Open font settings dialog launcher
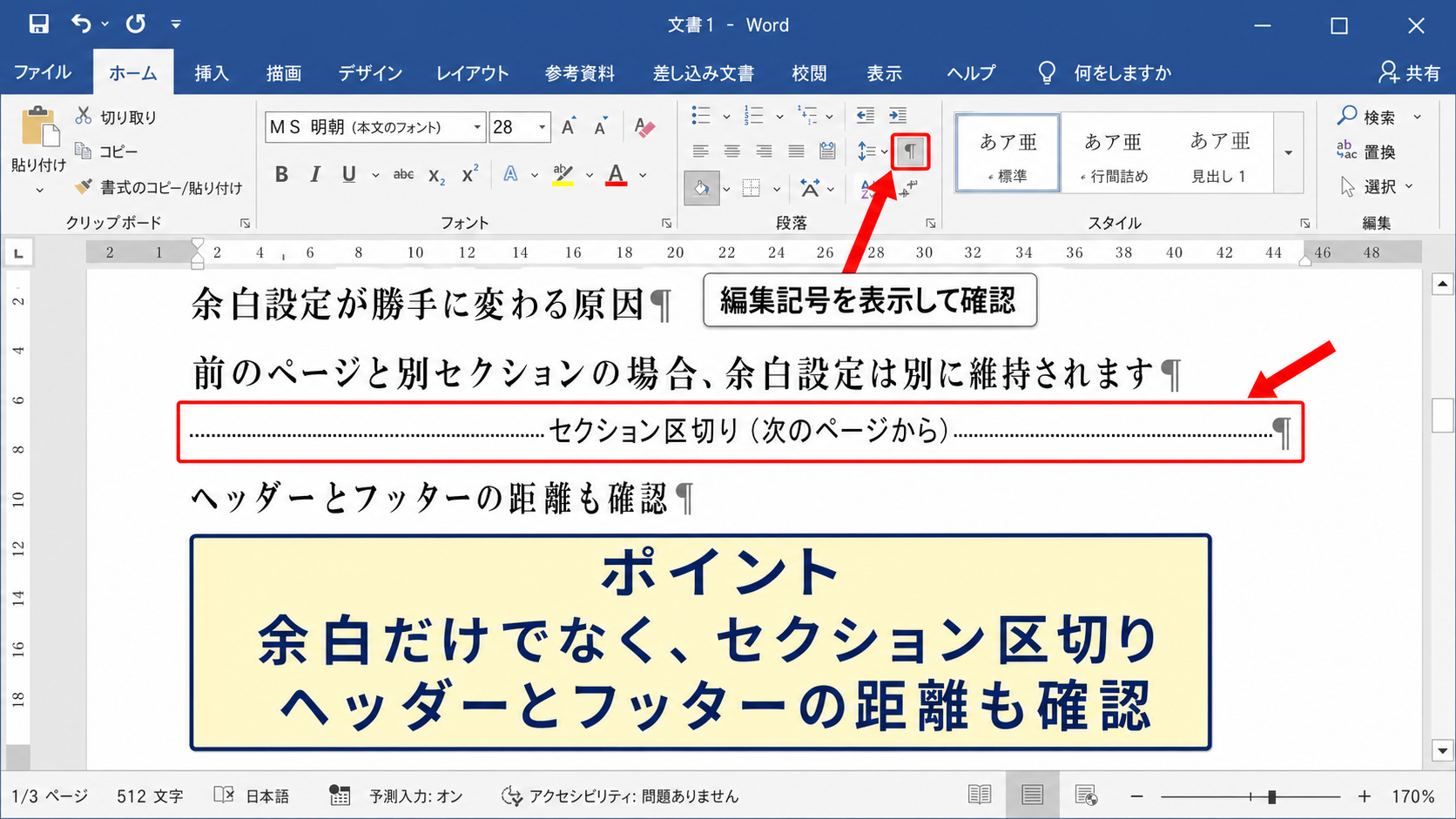 point(666,224)
